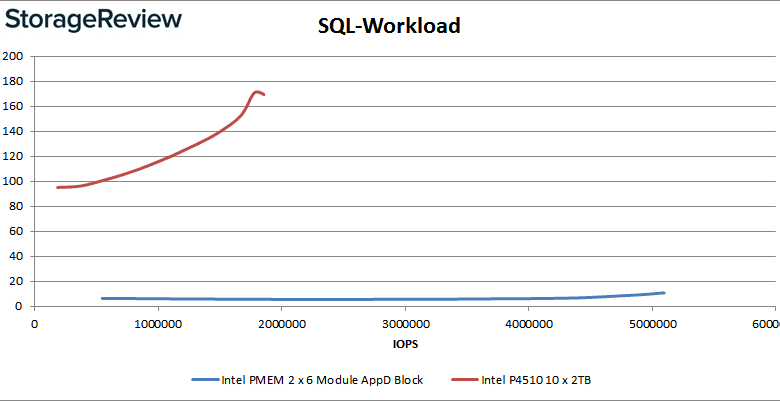Screen dimensions: 780x401
Task: Click the 120 y-axis label
Action: (11, 156)
